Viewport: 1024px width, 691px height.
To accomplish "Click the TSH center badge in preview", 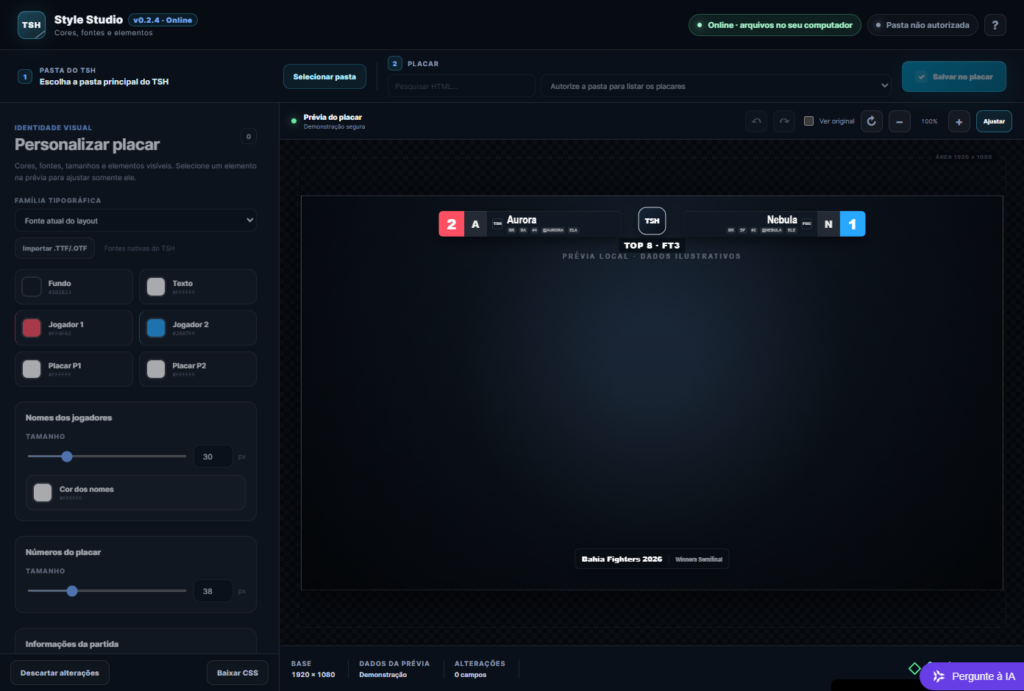I will click(652, 221).
